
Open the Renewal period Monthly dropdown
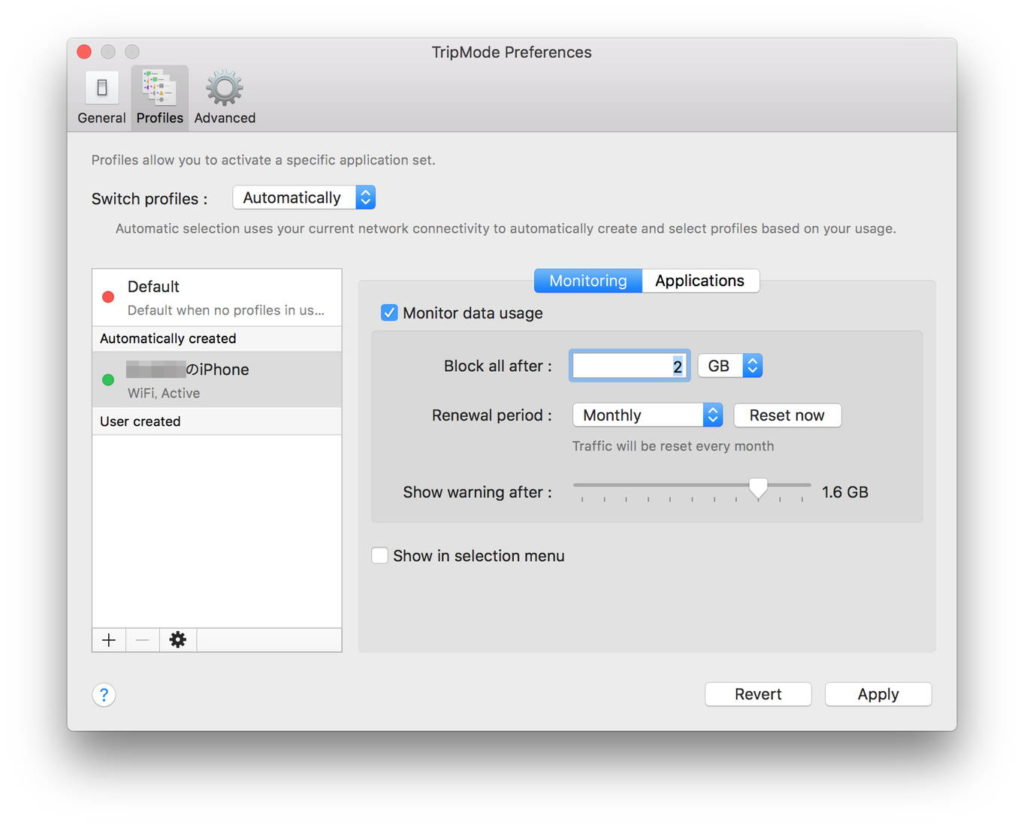point(647,415)
